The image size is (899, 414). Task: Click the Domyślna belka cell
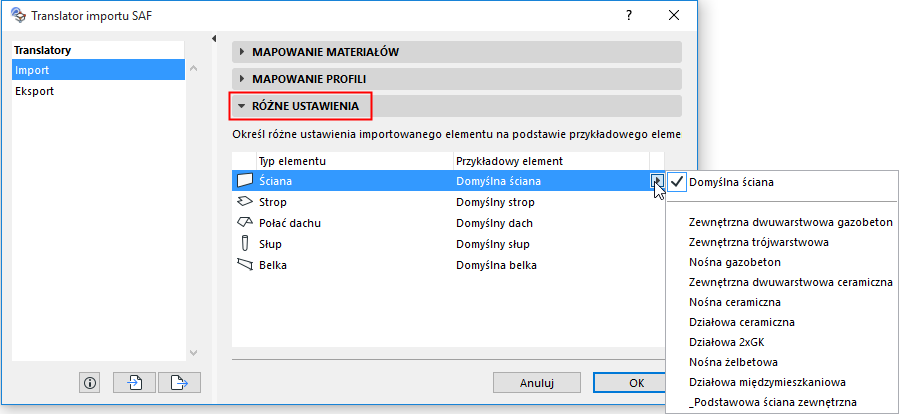coord(496,265)
